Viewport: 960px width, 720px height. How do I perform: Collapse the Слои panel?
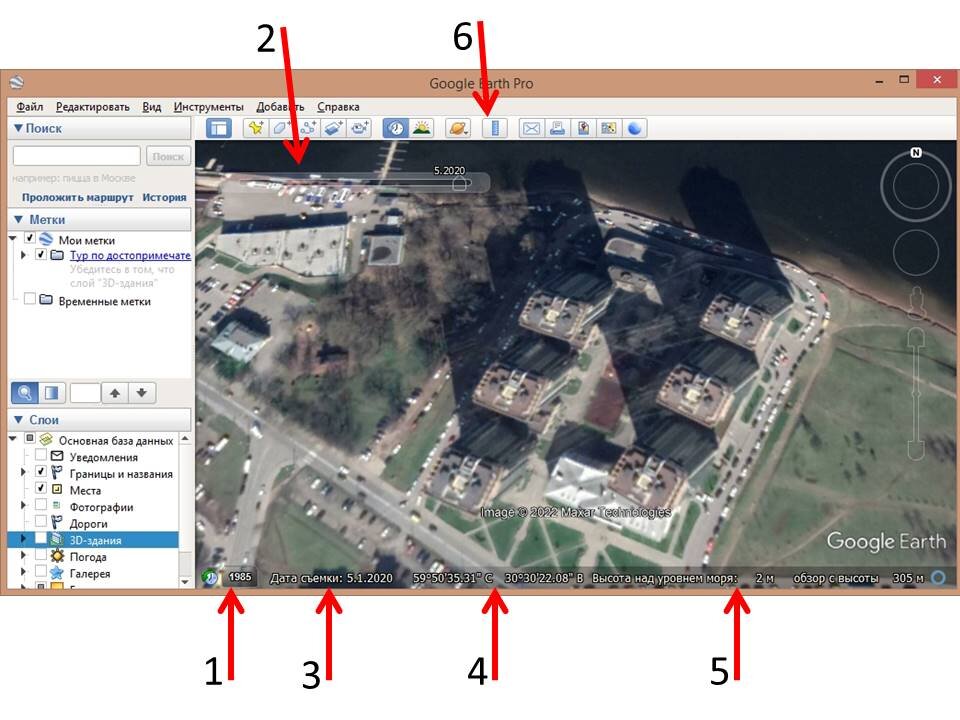pyautogui.click(x=18, y=420)
